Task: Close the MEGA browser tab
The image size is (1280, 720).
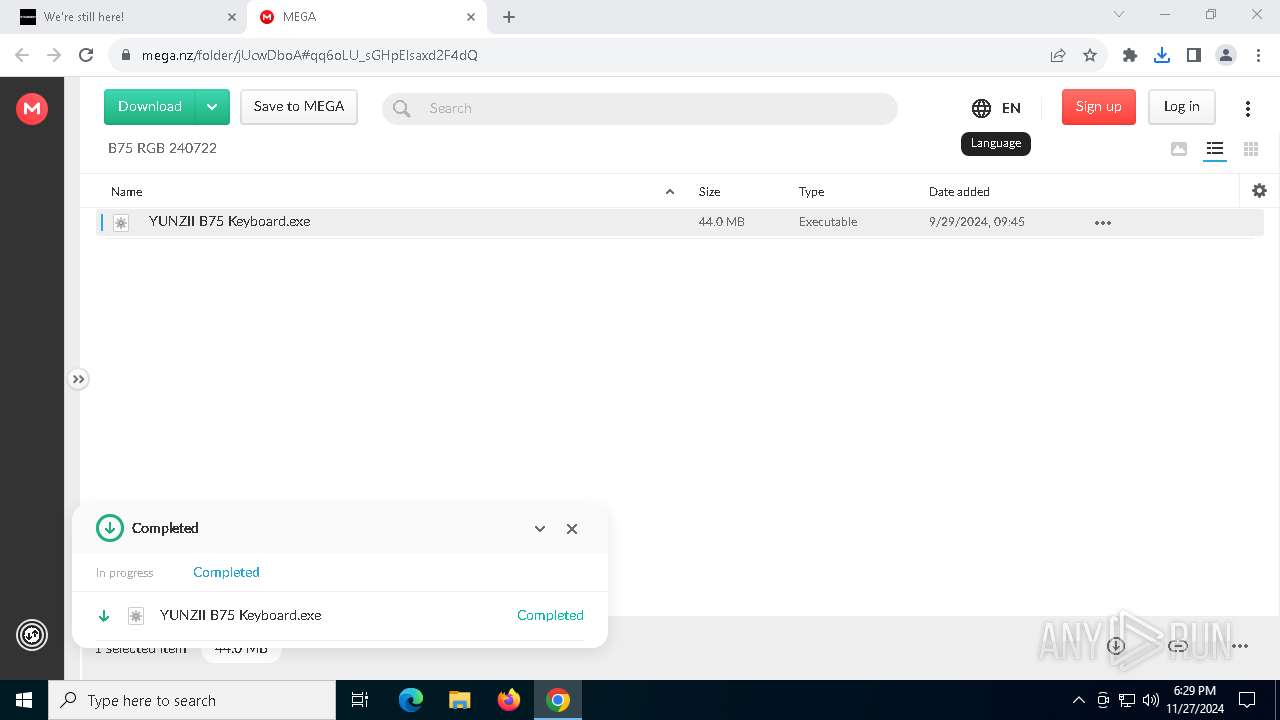Action: 471,17
